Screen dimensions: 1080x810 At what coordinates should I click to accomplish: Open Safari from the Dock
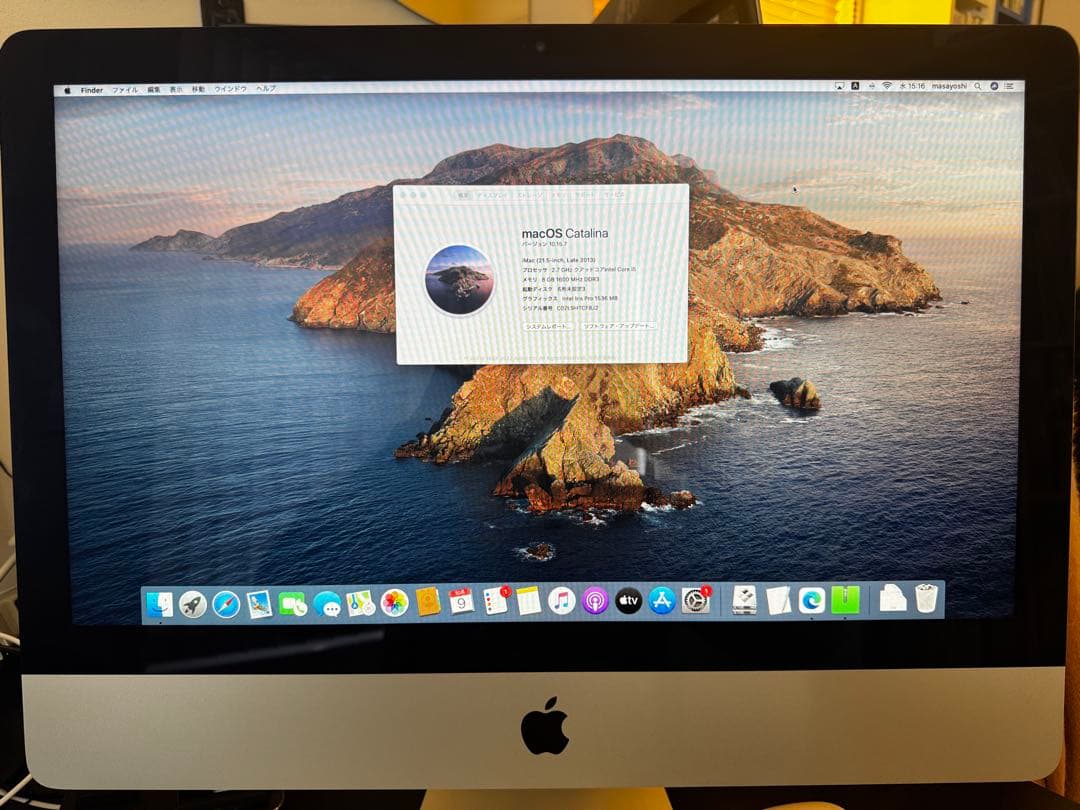[226, 601]
